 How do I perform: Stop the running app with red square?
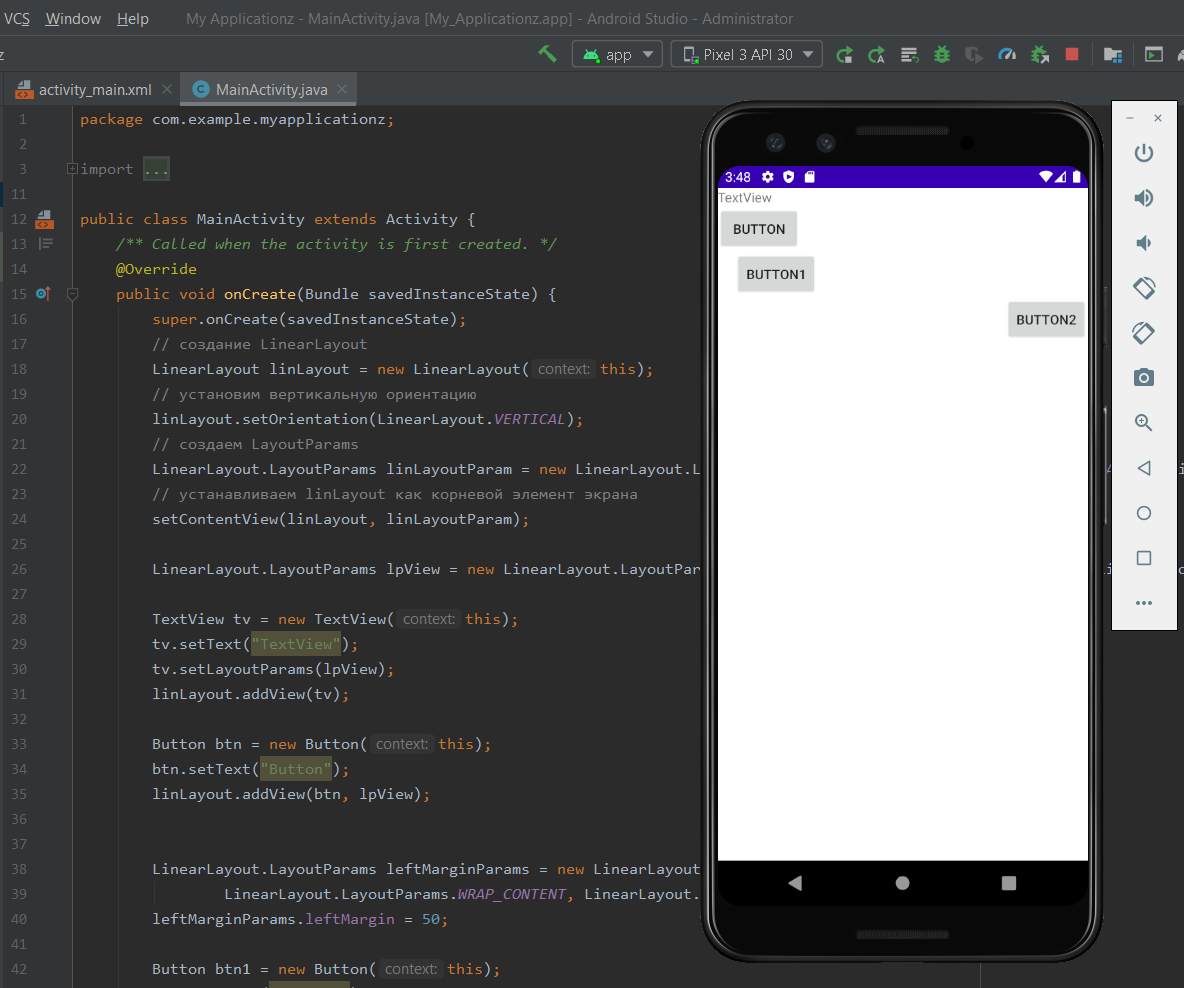click(x=1072, y=54)
